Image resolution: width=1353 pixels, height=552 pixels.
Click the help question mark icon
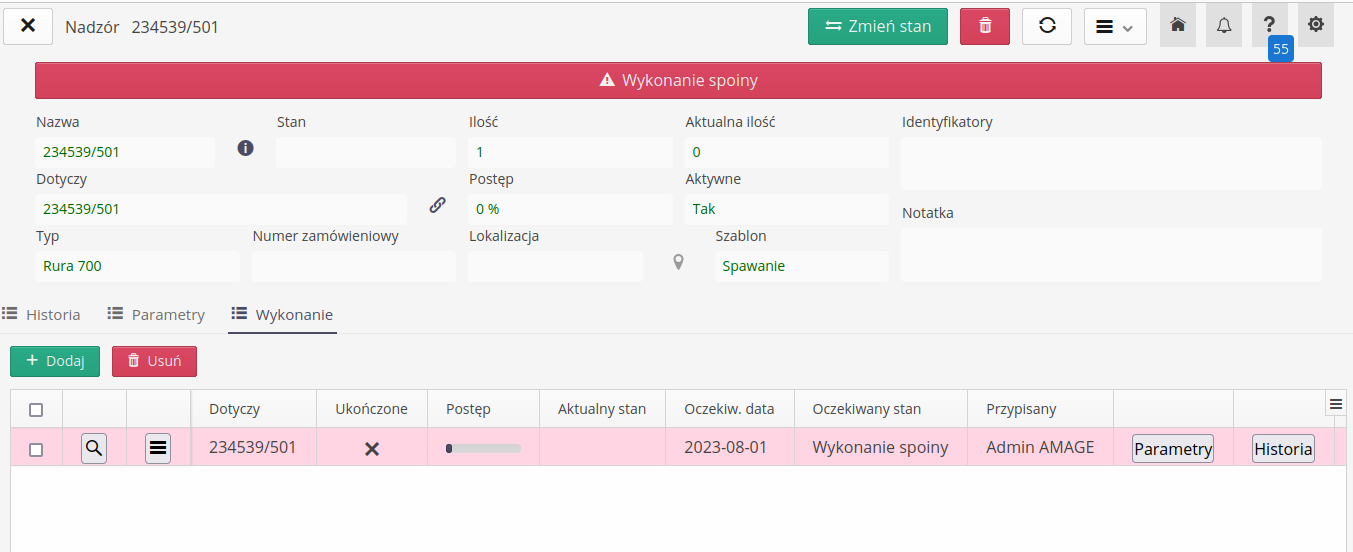(x=1269, y=27)
